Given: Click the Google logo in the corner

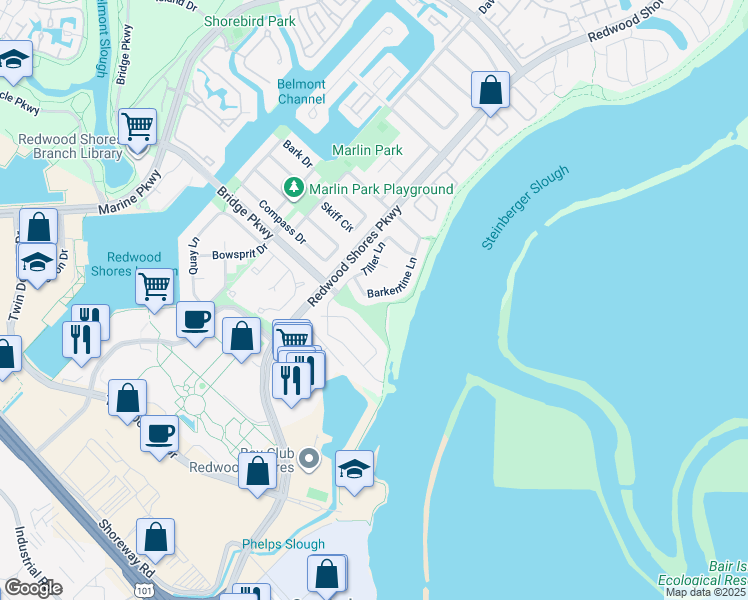Looking at the screenshot, I should coord(33,588).
